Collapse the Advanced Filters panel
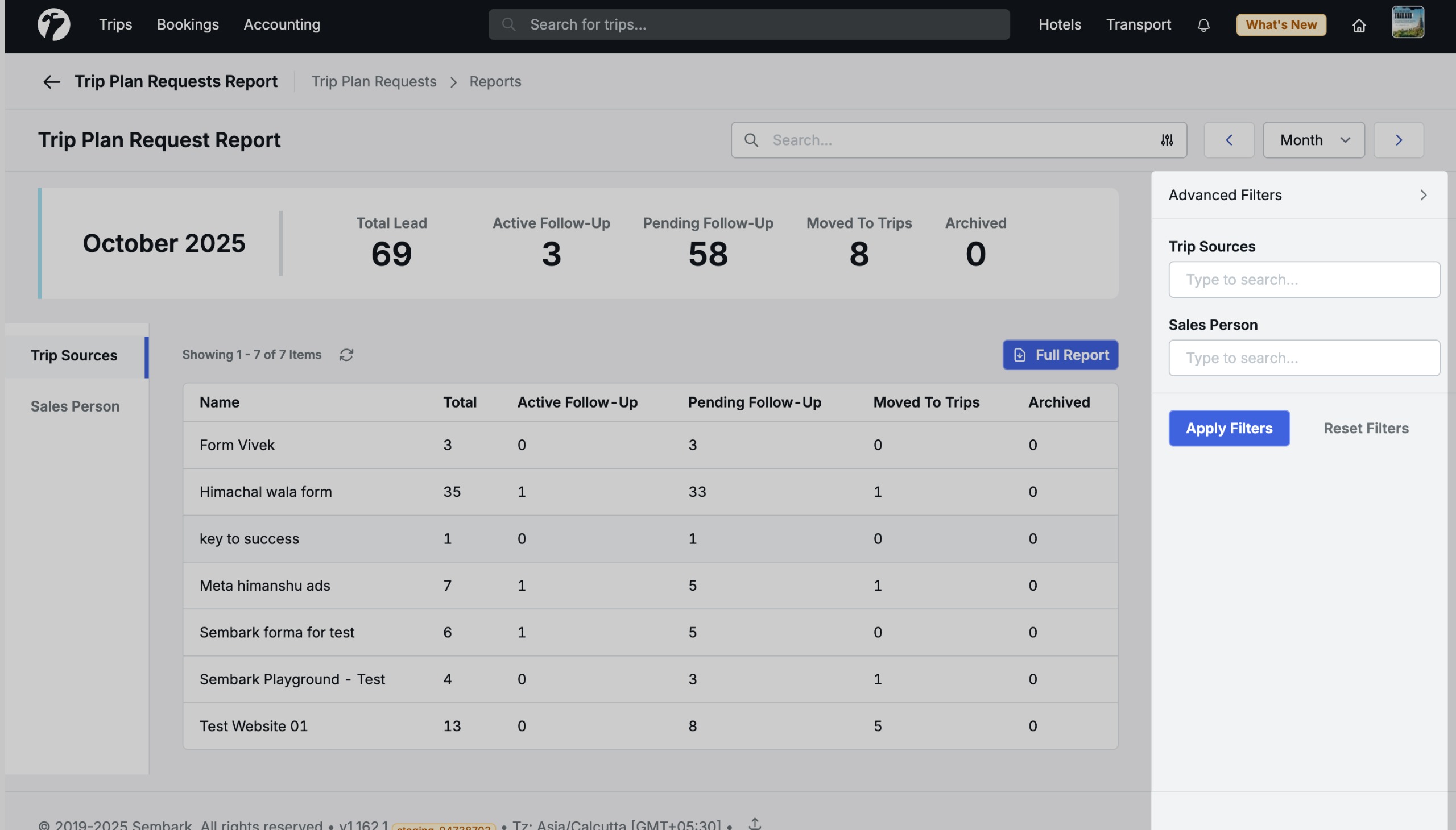Image resolution: width=1456 pixels, height=830 pixels. pyautogui.click(x=1423, y=195)
